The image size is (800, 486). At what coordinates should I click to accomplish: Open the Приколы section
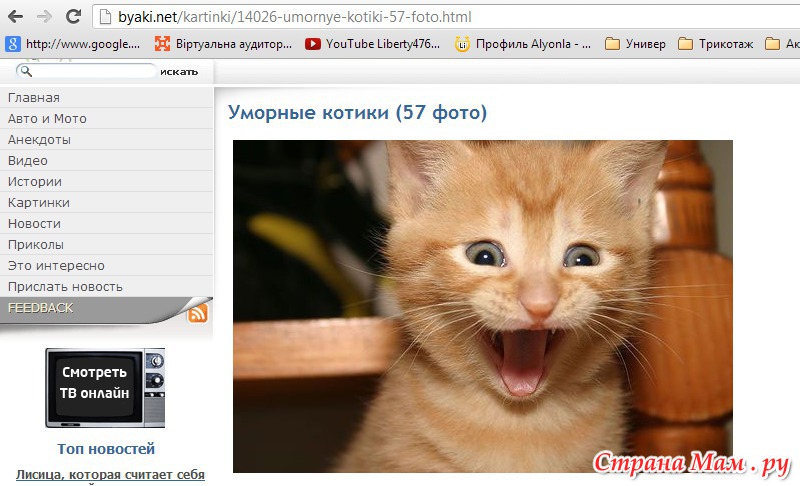click(106, 244)
